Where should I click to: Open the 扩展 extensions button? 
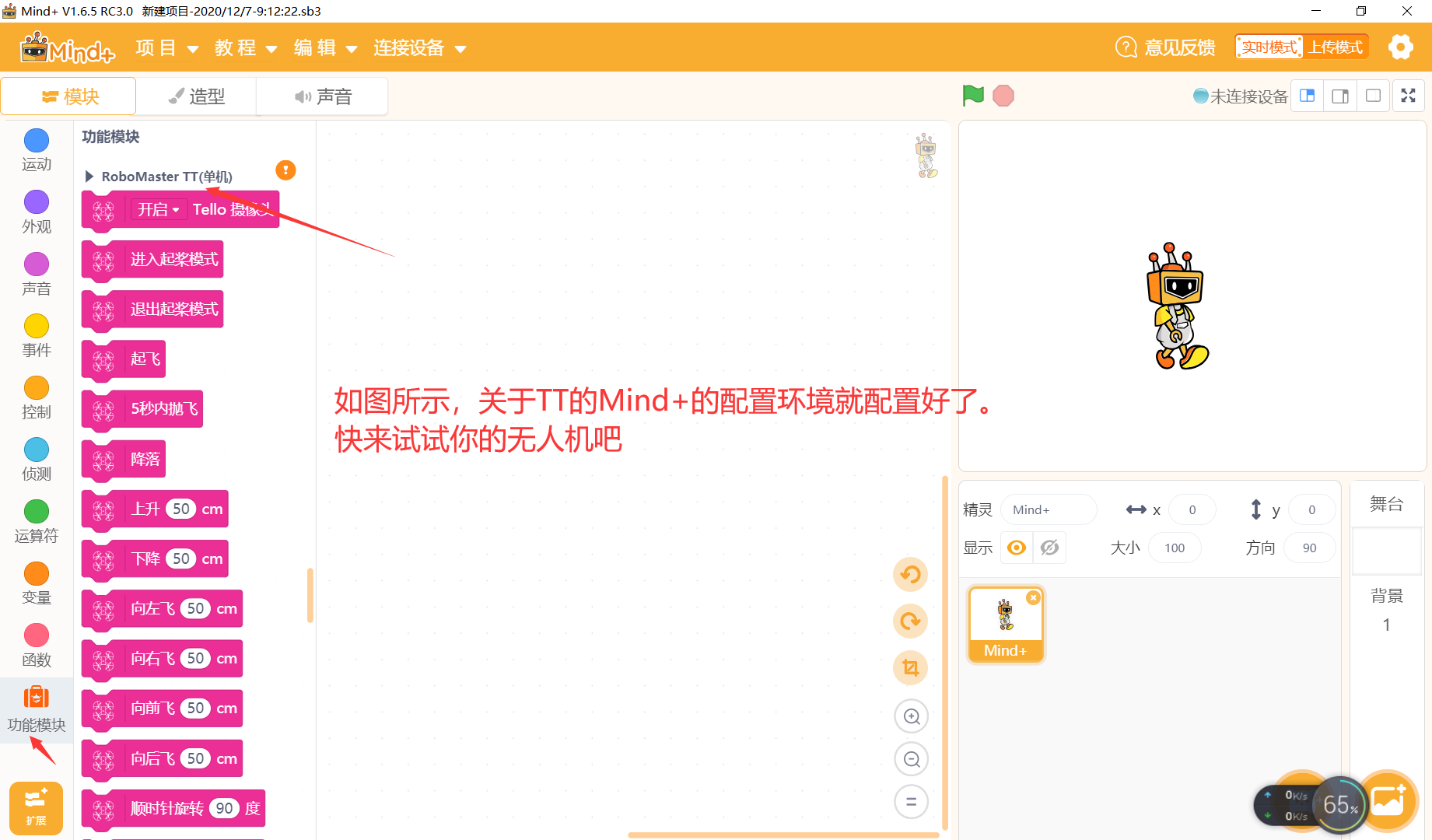[x=36, y=808]
